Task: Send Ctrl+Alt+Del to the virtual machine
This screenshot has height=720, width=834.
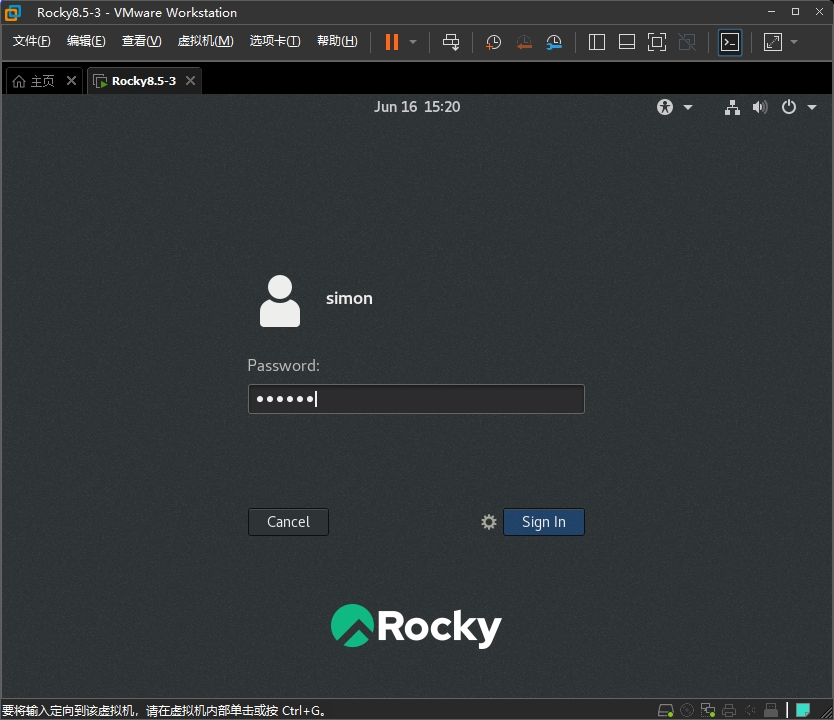Action: point(451,42)
